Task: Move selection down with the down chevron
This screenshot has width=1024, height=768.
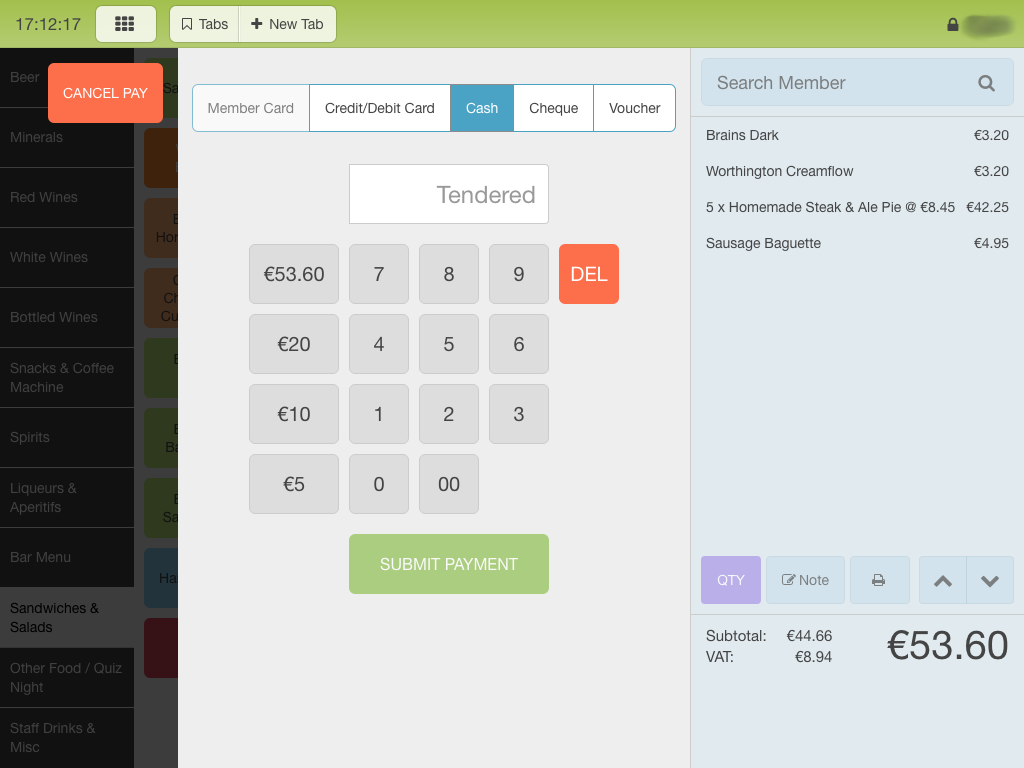Action: pos(990,580)
